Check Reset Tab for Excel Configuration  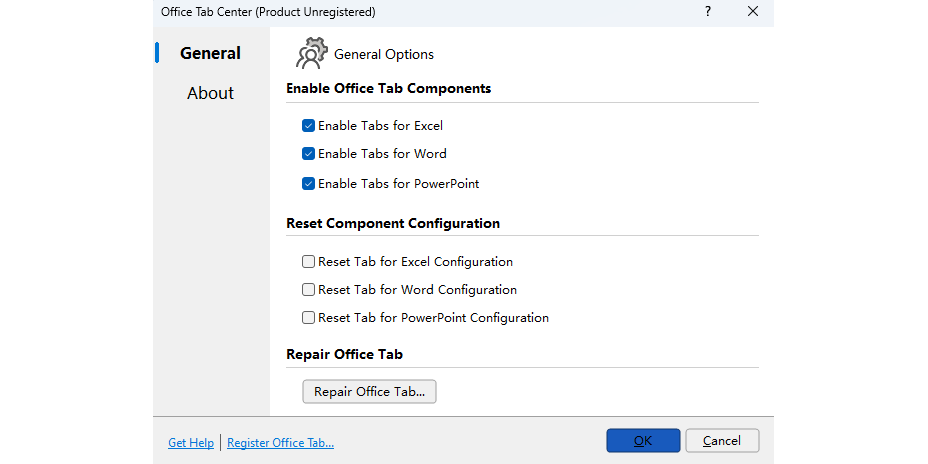[x=309, y=262]
